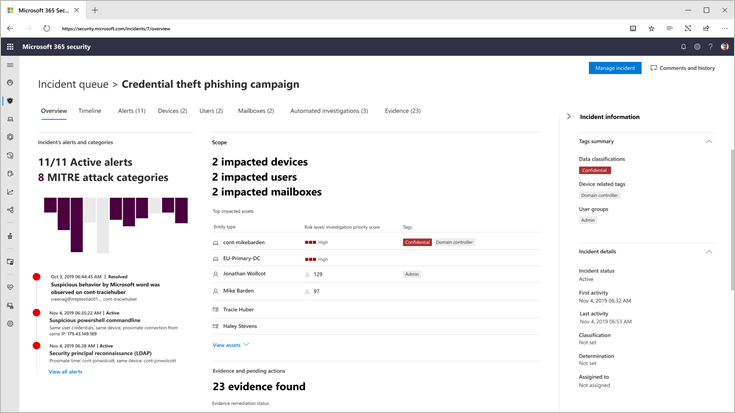Screen dimensions: 735x413
Task: Click the browser refresh icon
Action: point(46,28)
